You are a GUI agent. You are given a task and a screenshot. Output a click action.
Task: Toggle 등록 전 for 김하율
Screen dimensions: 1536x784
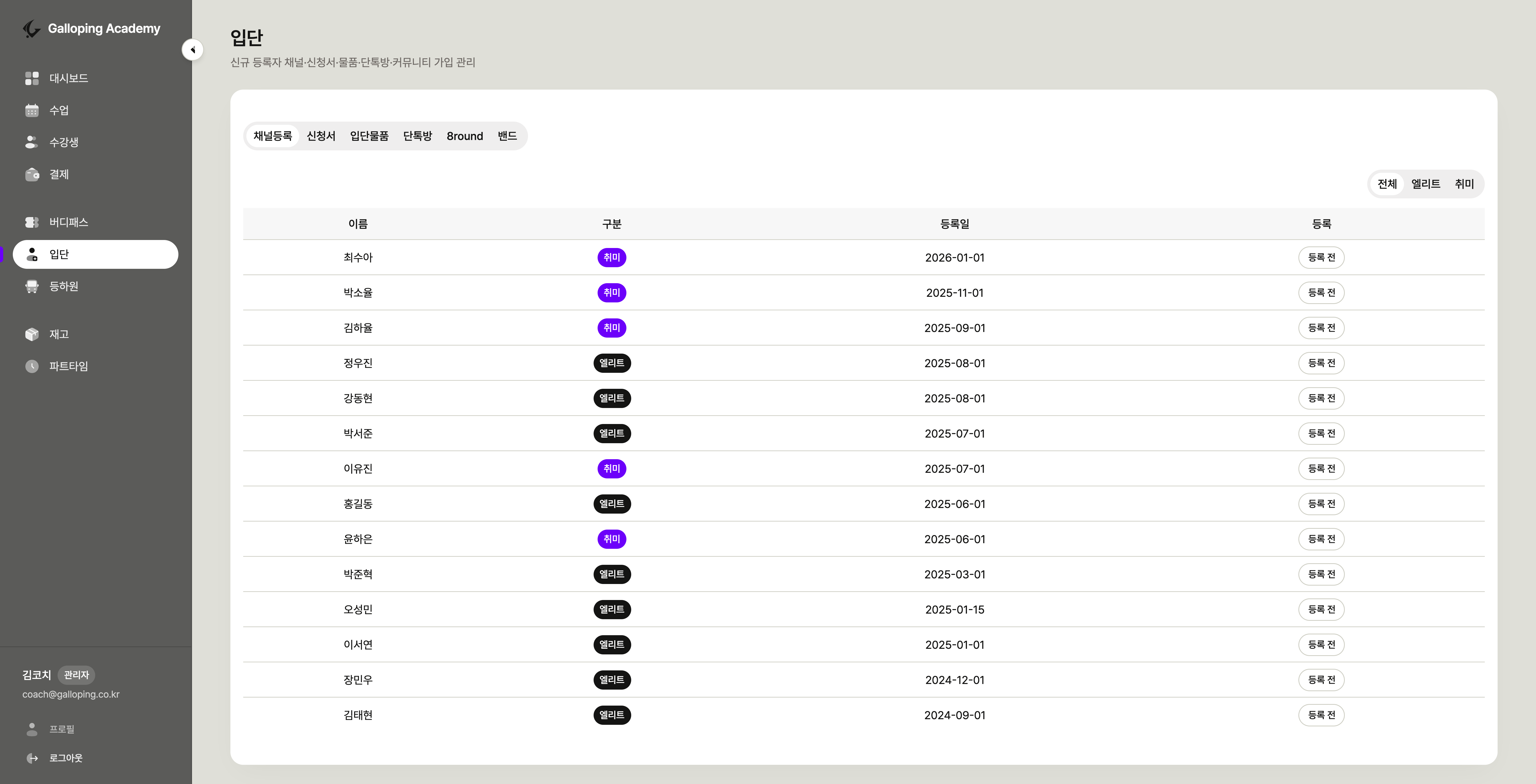tap(1321, 328)
